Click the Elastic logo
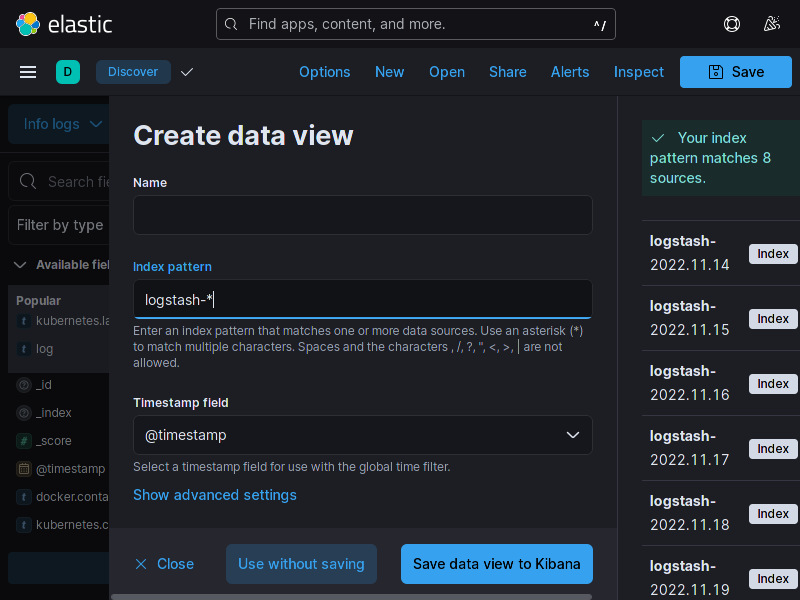Image resolution: width=800 pixels, height=600 pixels. (x=29, y=23)
